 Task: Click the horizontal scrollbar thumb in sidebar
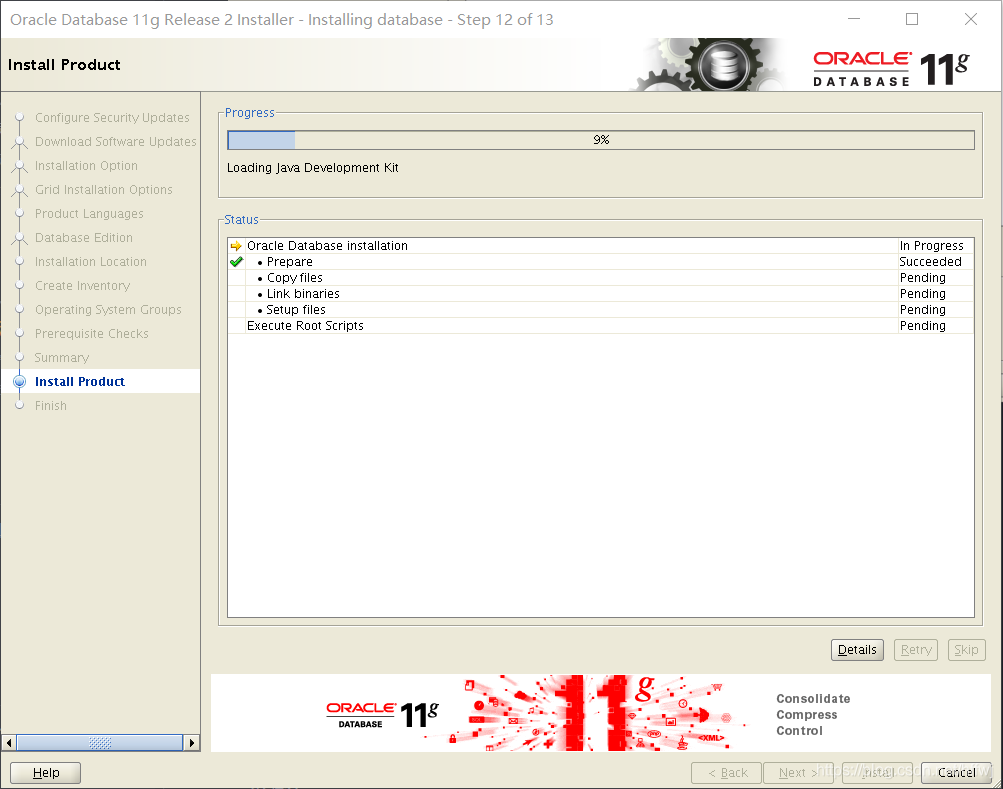(100, 743)
